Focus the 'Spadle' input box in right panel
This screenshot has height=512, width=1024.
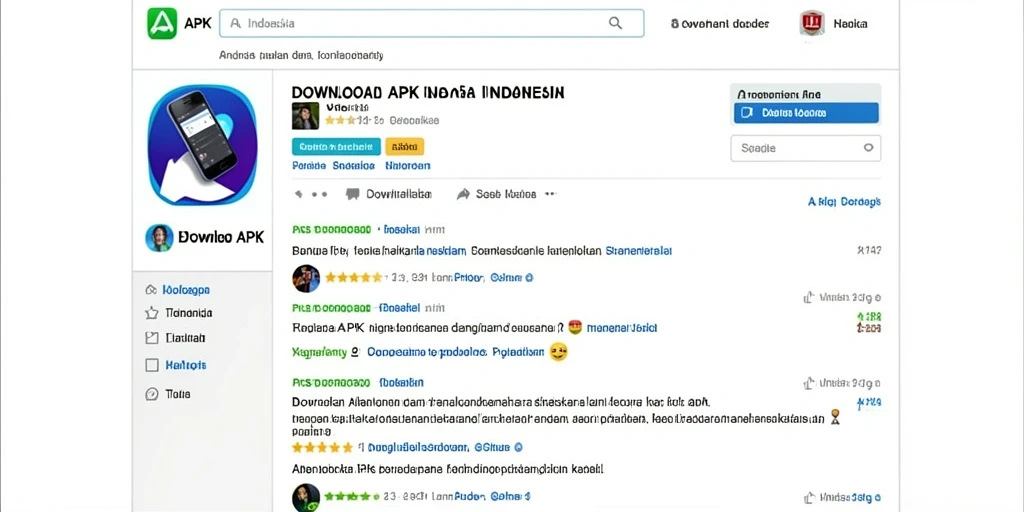point(805,148)
